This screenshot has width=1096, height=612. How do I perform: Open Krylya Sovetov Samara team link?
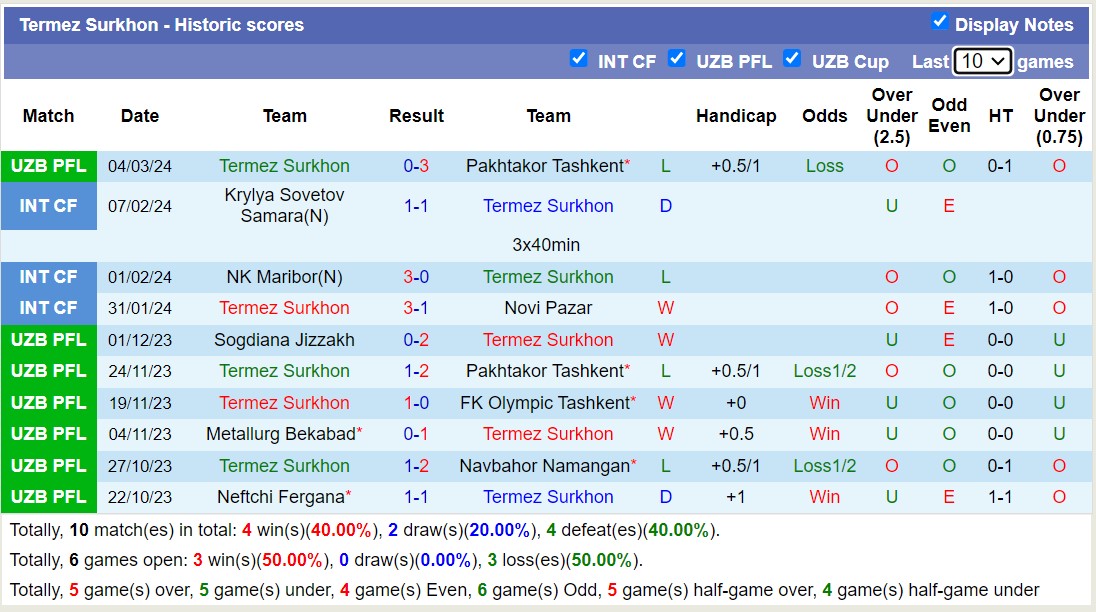pos(284,205)
